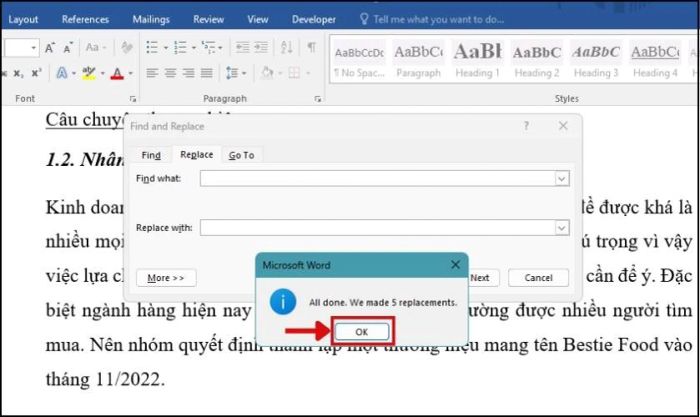This screenshot has width=700, height=417.
Task: Open the View ribbon tab
Action: coord(258,19)
